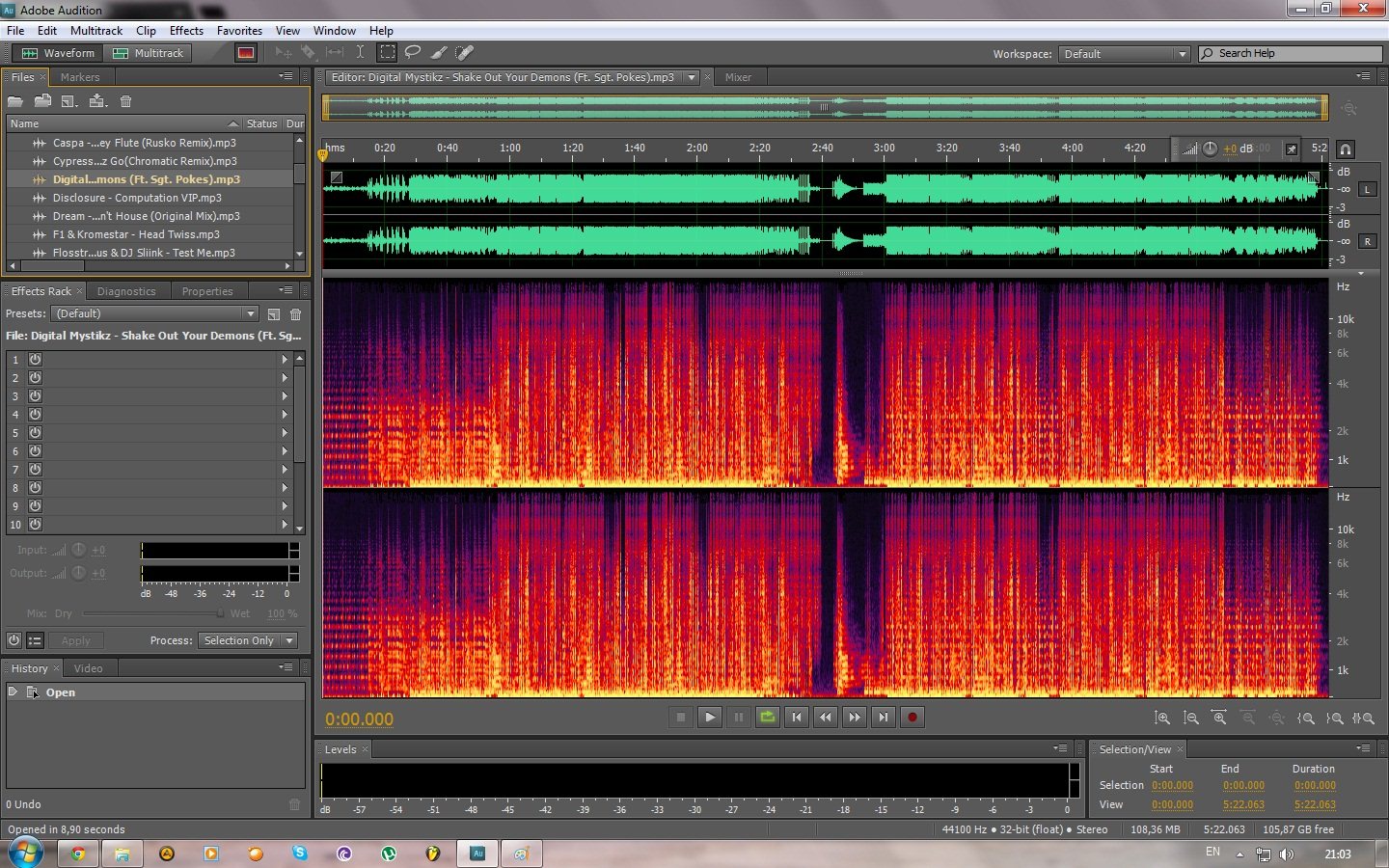
Task: Select the Marquee Selection tool
Action: tap(387, 53)
